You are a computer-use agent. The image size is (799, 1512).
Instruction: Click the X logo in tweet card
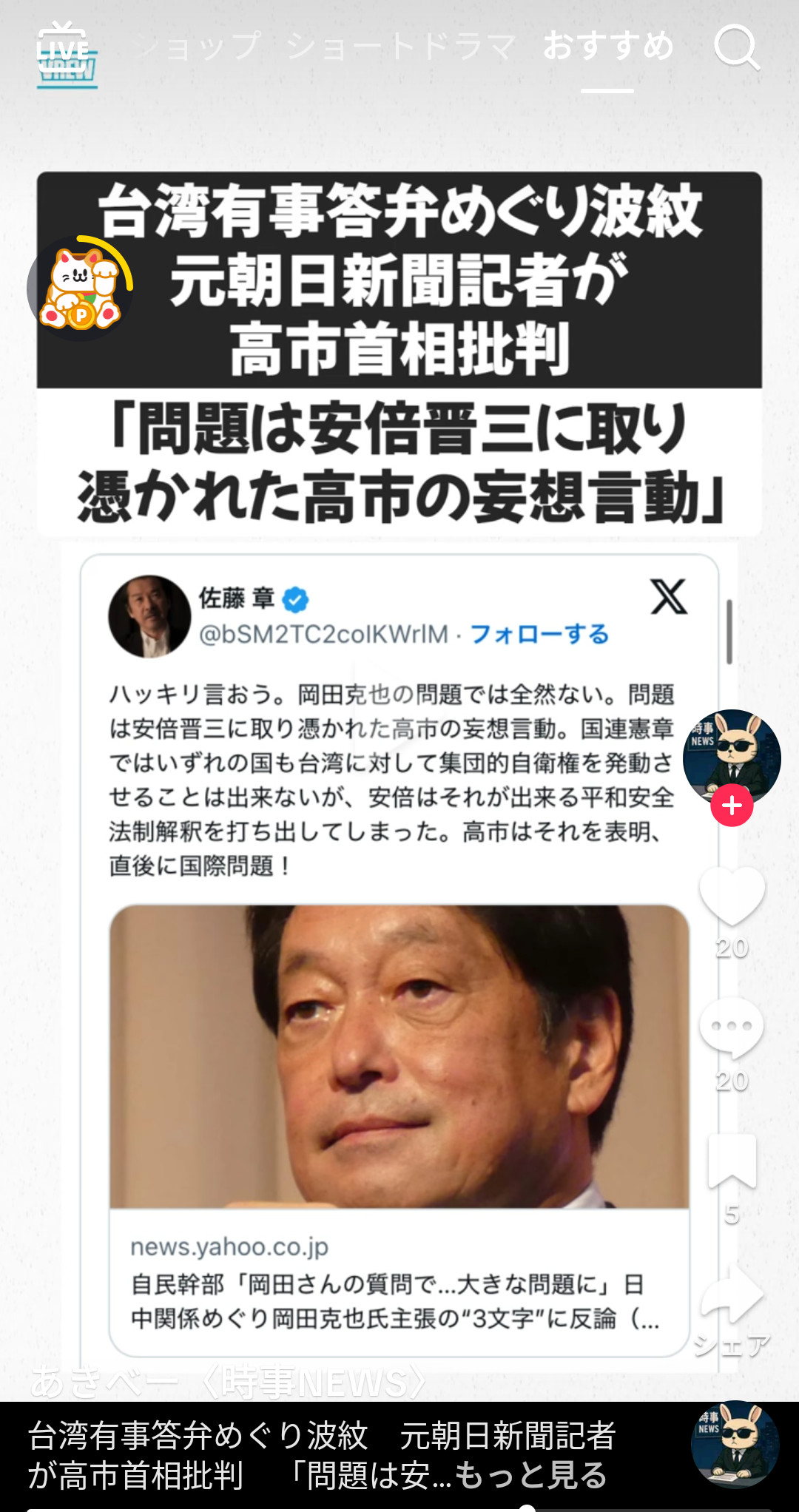coord(669,597)
